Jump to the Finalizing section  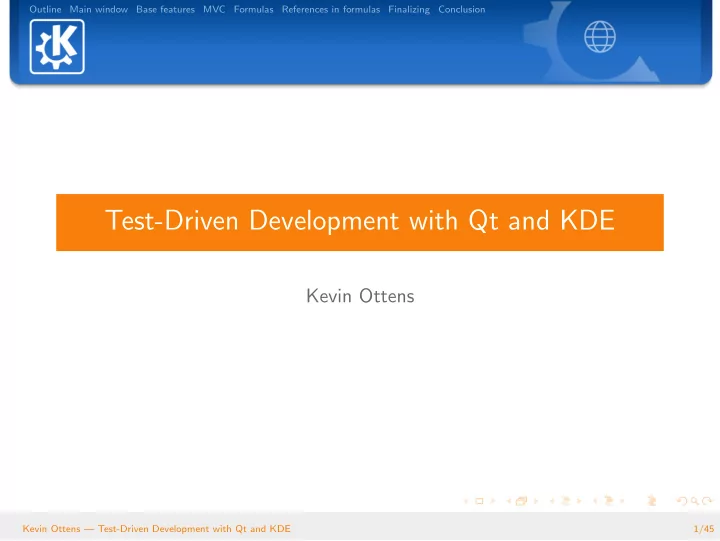tap(409, 9)
